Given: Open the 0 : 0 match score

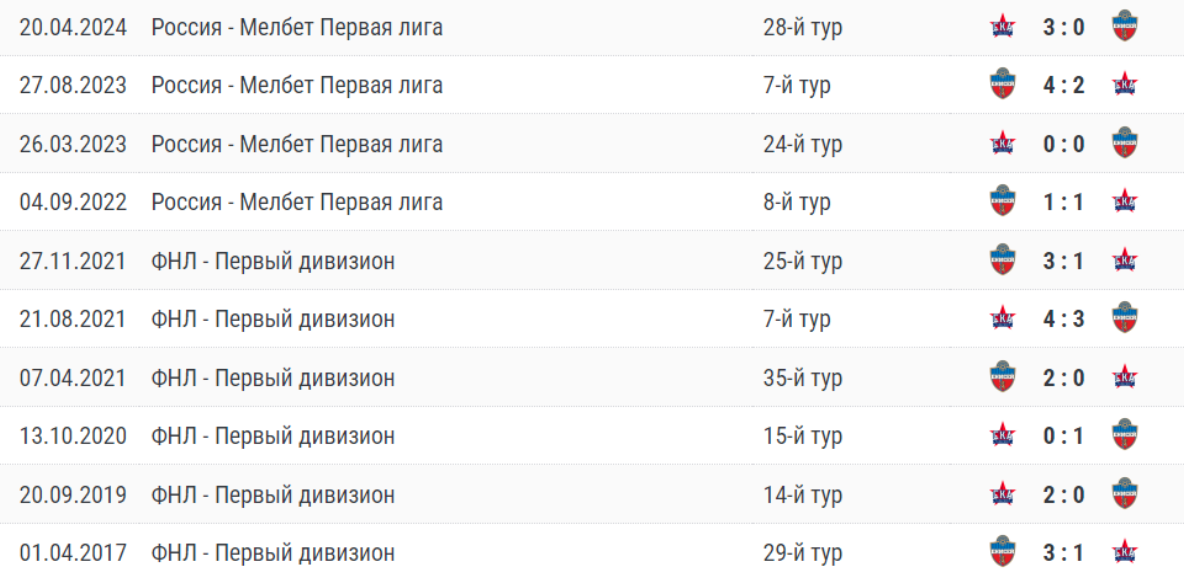Looking at the screenshot, I should tap(1064, 144).
